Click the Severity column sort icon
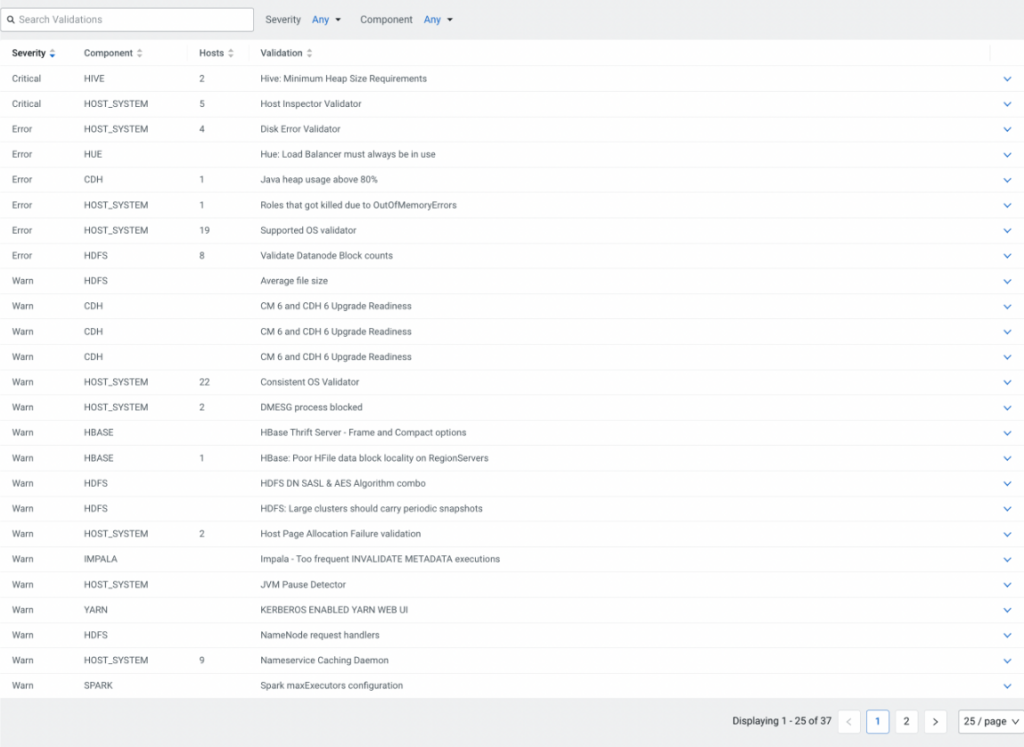The height and width of the screenshot is (747, 1024). (x=52, y=53)
